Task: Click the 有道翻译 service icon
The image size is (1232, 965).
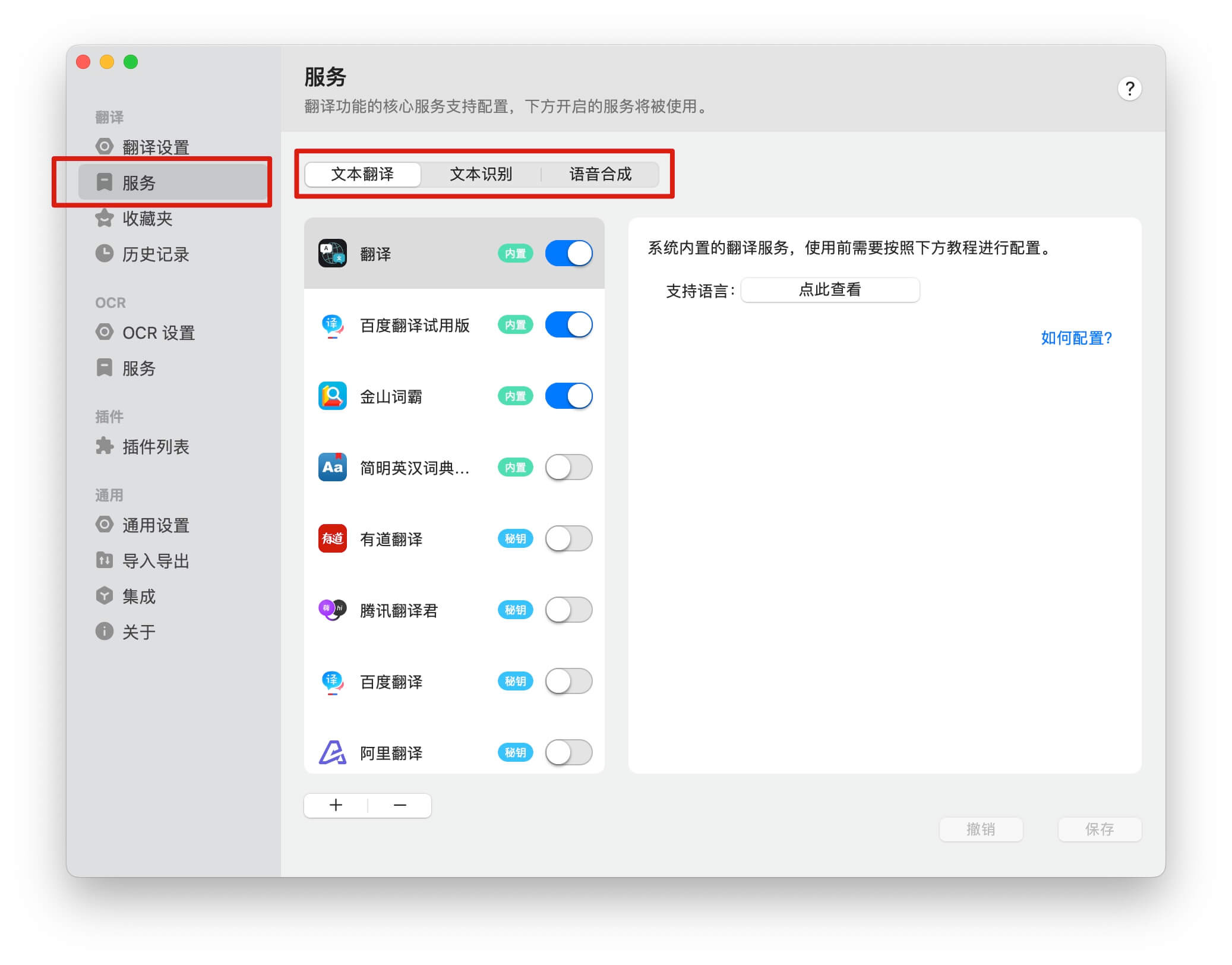Action: click(x=332, y=539)
